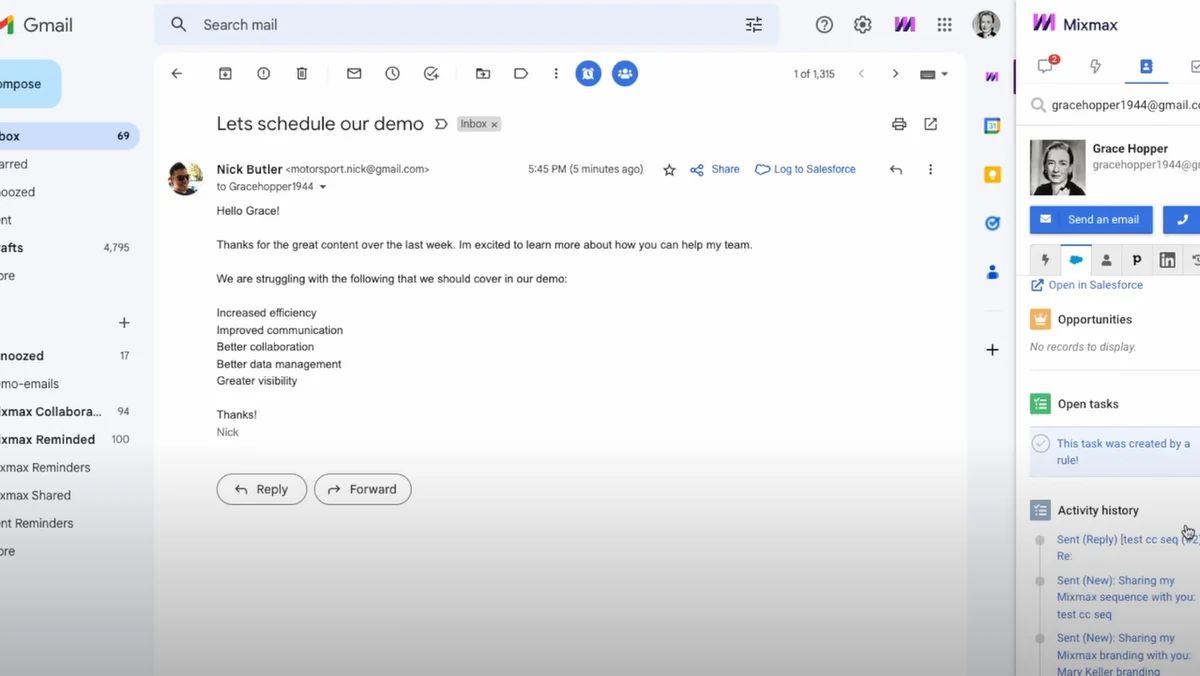1200x676 pixels.
Task: Click the blue Mixmax collaborators icon
Action: [625, 73]
